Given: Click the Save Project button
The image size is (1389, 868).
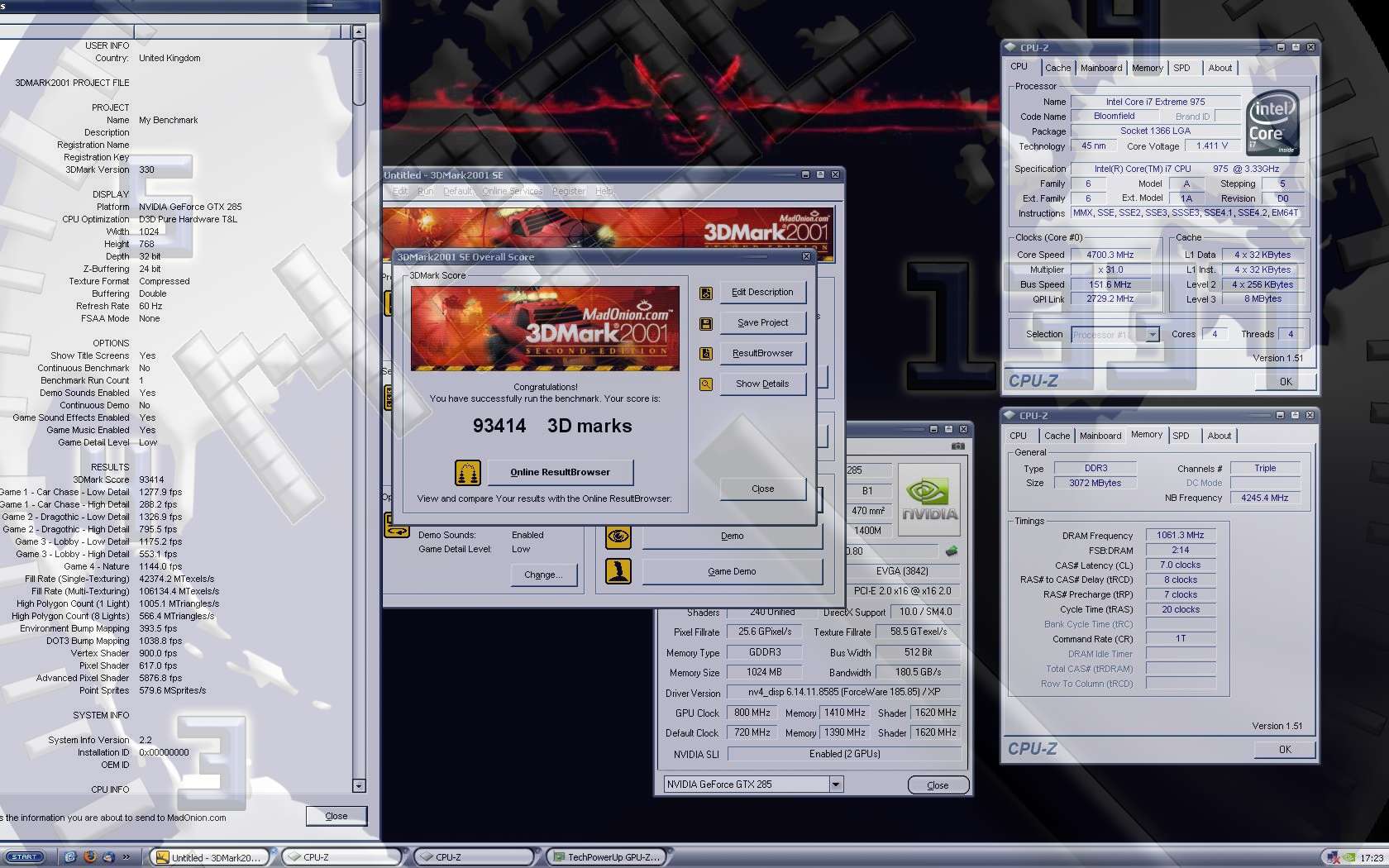Looking at the screenshot, I should coord(762,323).
